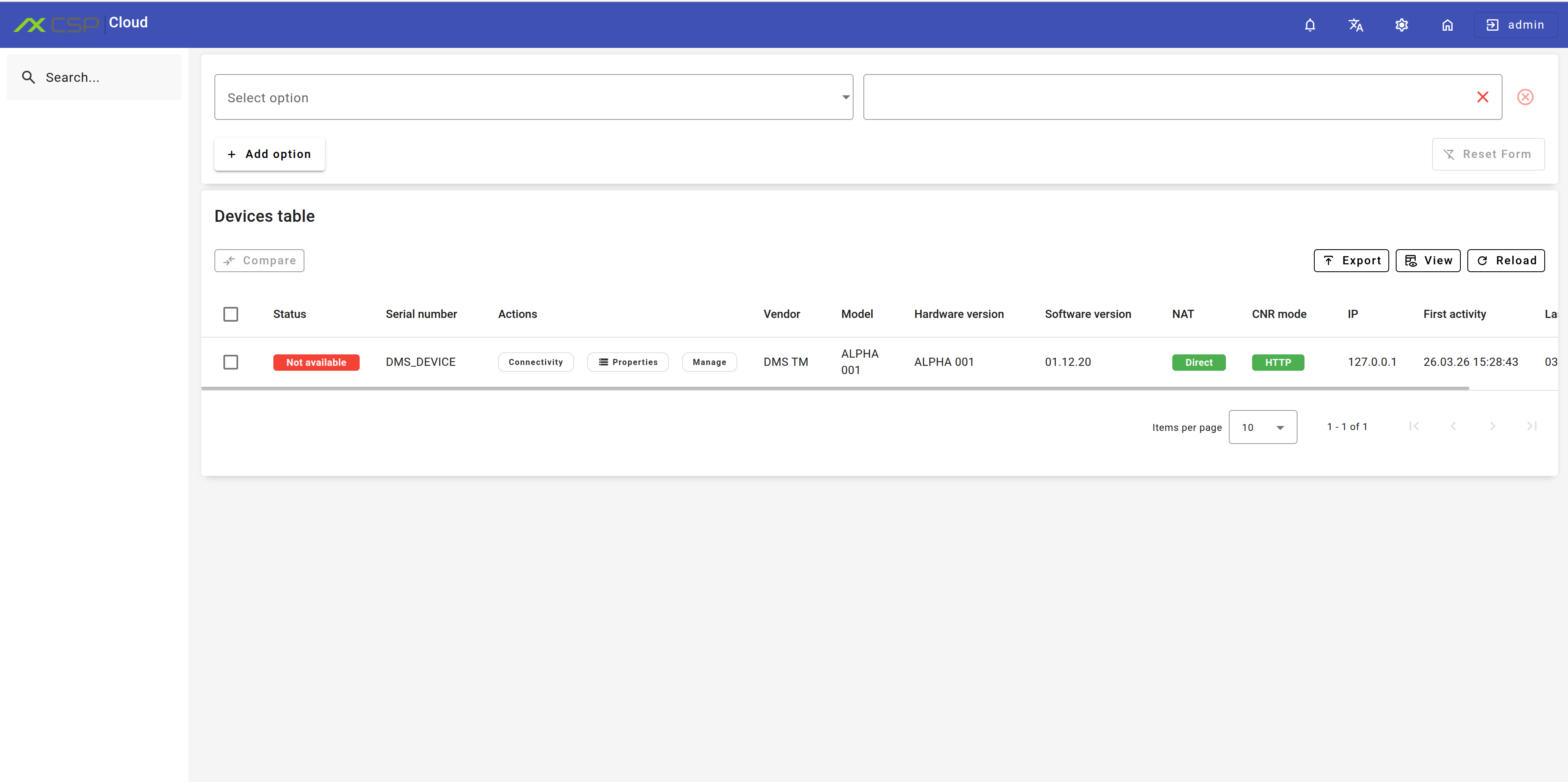Click the admin logout button
This screenshot has height=782, width=1568.
tap(1515, 25)
